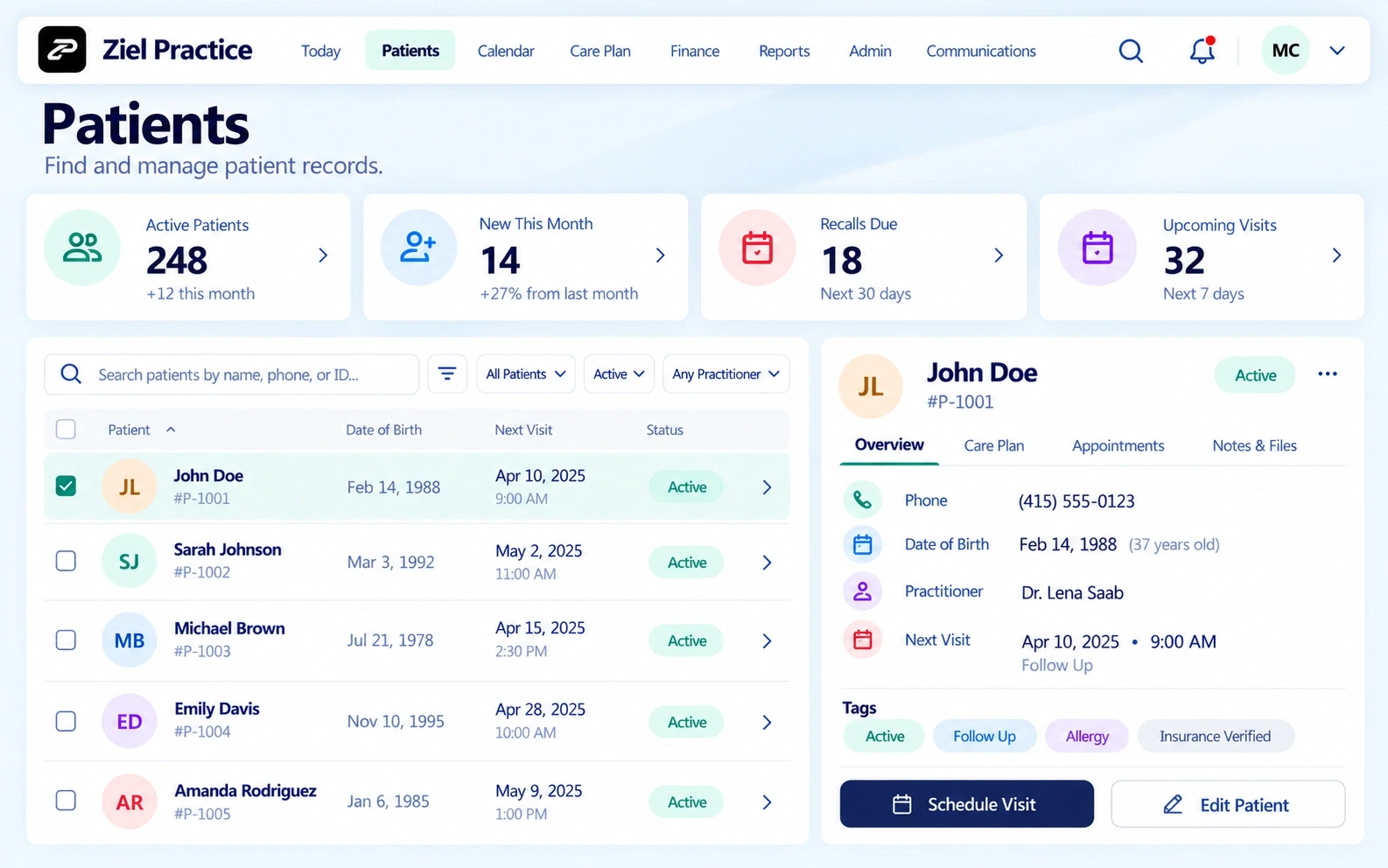Switch to the Care Plan tab for John Doe
Viewport: 1388px width, 868px height.
(x=994, y=445)
